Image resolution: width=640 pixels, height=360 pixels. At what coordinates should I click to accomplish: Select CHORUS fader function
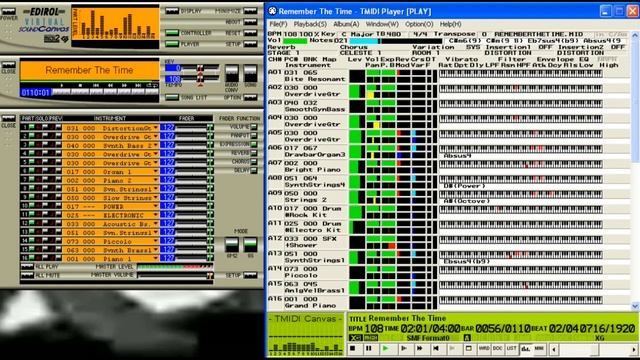(x=254, y=162)
